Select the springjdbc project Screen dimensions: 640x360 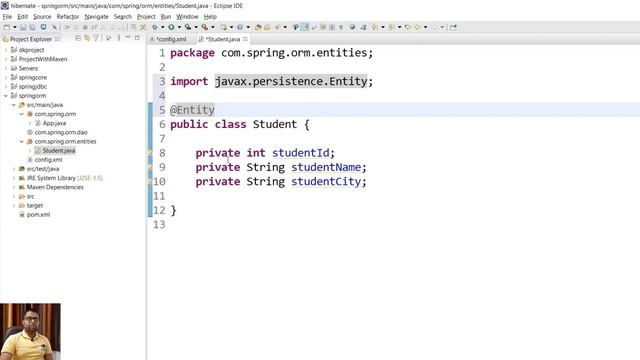29,87
